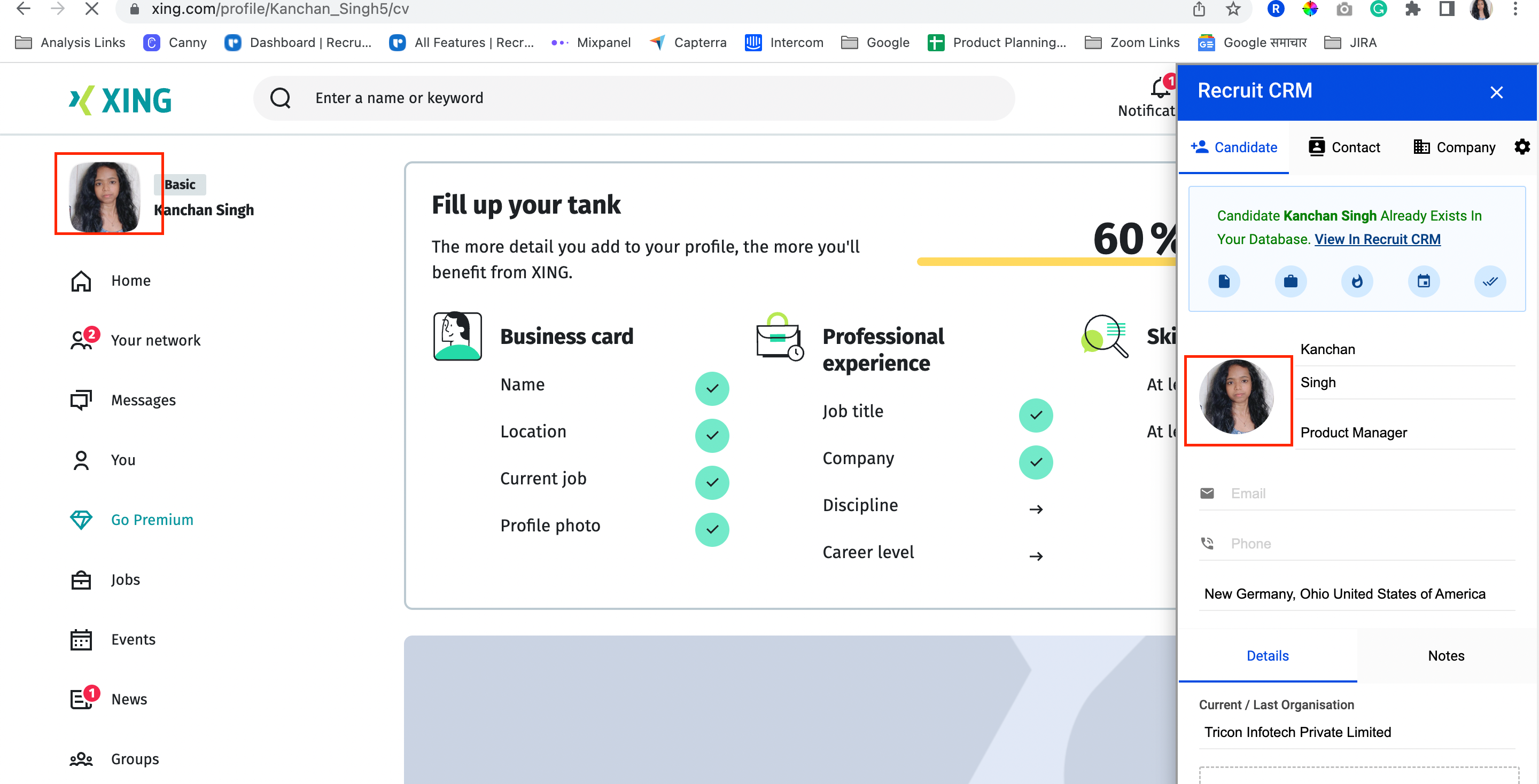
Task: Click the 60% profile progress bar
Action: pos(1046,262)
